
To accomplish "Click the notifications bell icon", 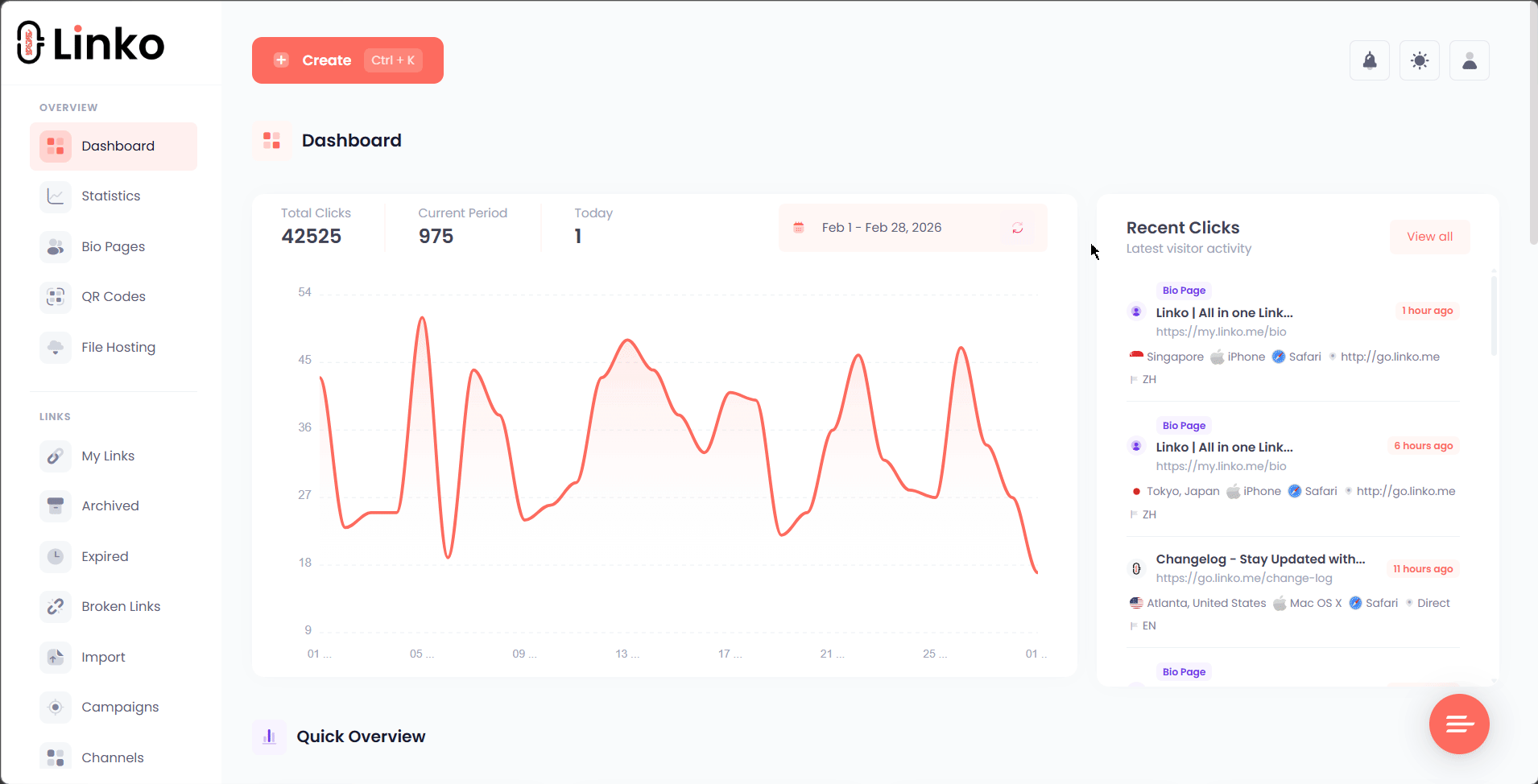I will coord(1369,60).
